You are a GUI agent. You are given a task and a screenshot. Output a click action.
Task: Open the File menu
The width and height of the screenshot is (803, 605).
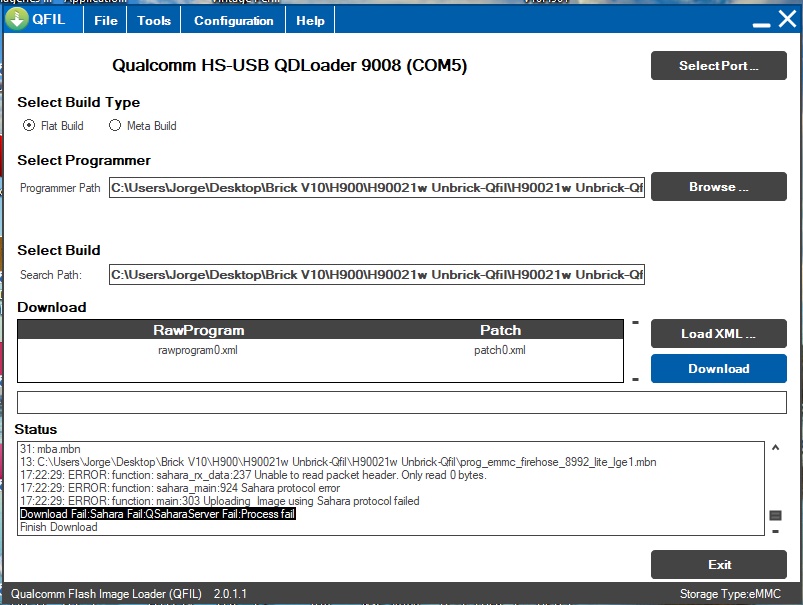(106, 20)
